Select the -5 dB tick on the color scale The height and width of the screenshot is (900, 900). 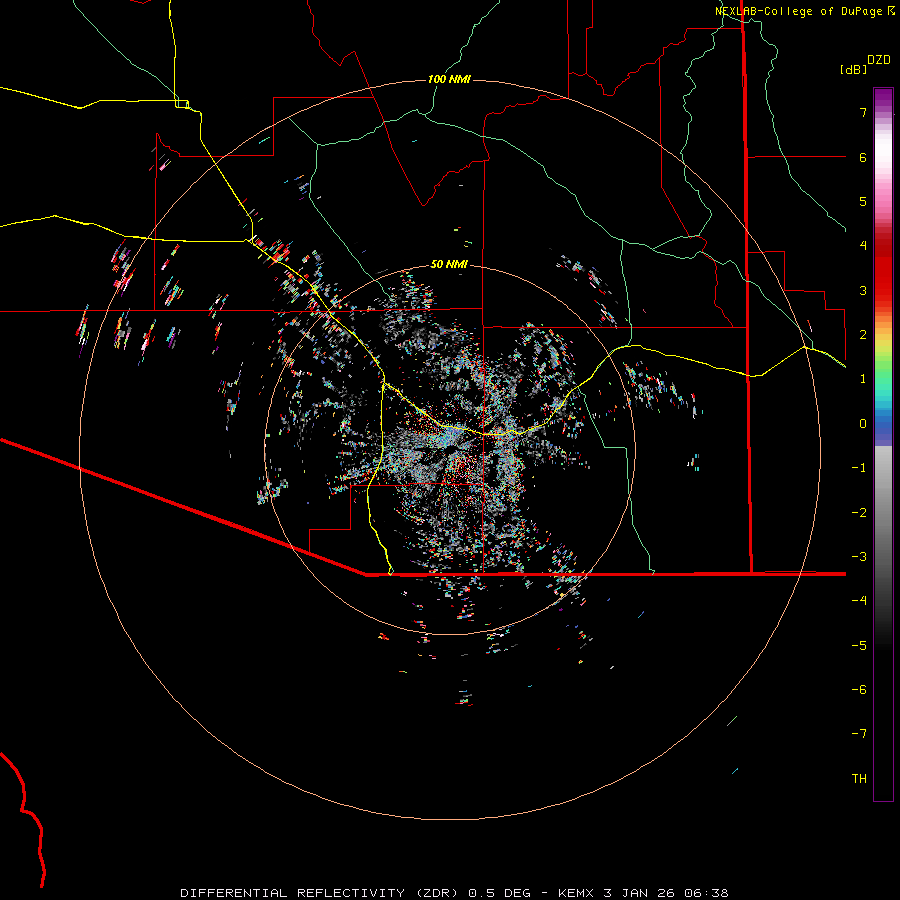pos(859,645)
